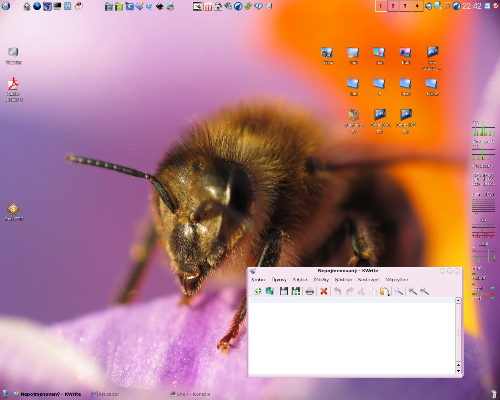Switch to virtual desktop 4 in pager
This screenshot has width=500, height=400.
pyautogui.click(x=417, y=6)
